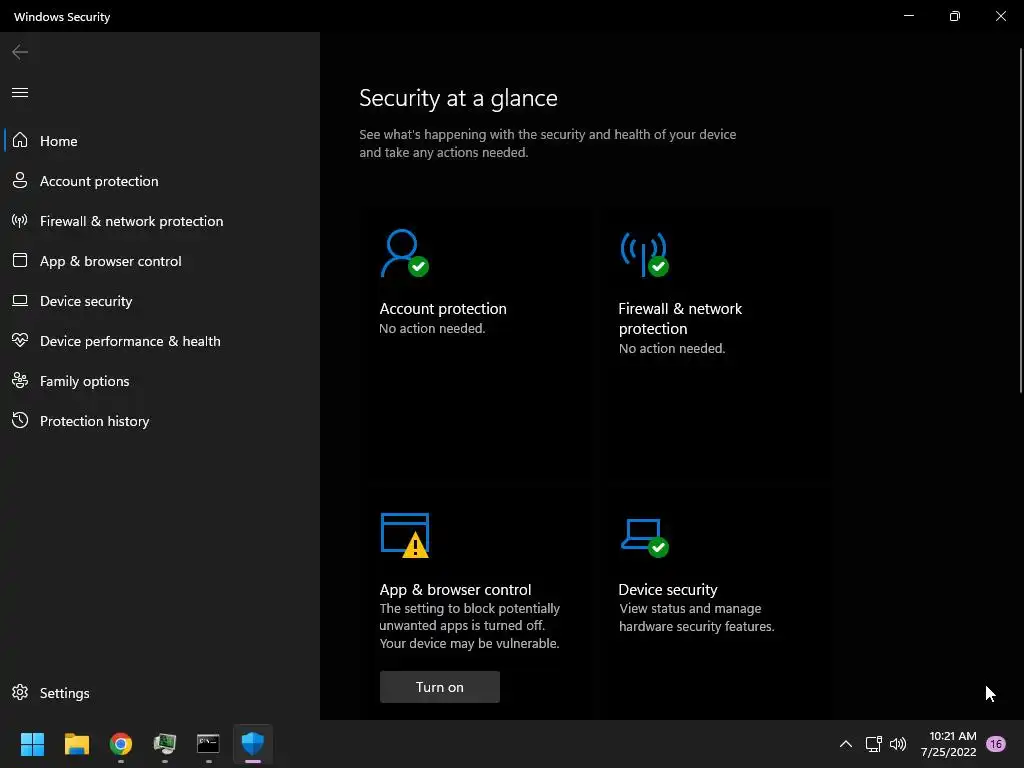Click 'View status and manage hardware security features.'
Viewport: 1024px width, 768px height.
point(697,617)
